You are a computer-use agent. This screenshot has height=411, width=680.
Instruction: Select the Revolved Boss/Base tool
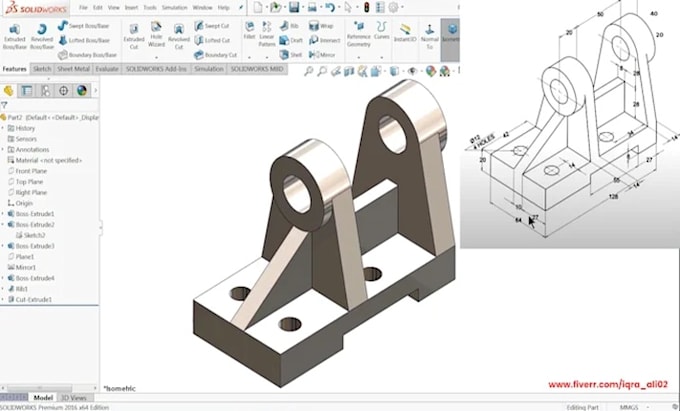click(42, 36)
